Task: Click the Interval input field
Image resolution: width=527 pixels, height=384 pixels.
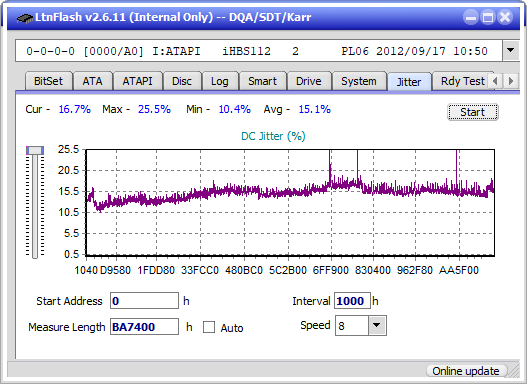Action: [x=352, y=300]
